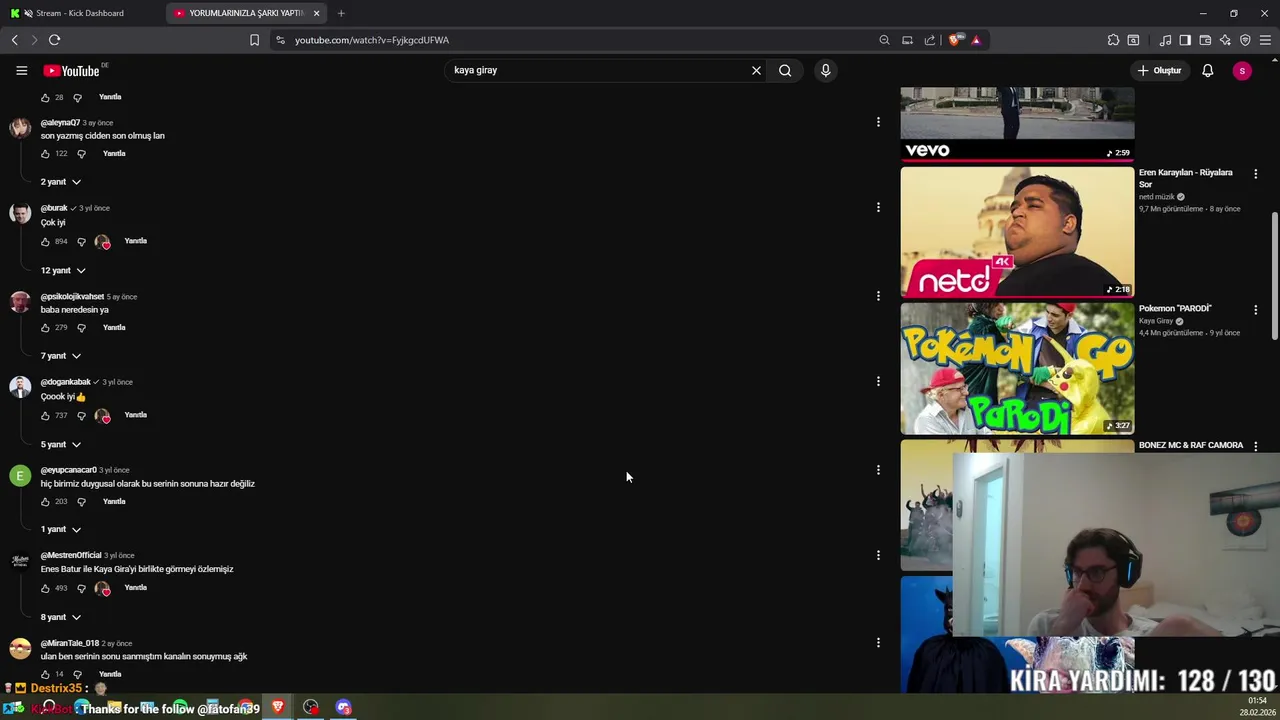Viewport: 1280px width, 720px height.
Task: Open options for @burak's comment
Action: click(x=878, y=207)
